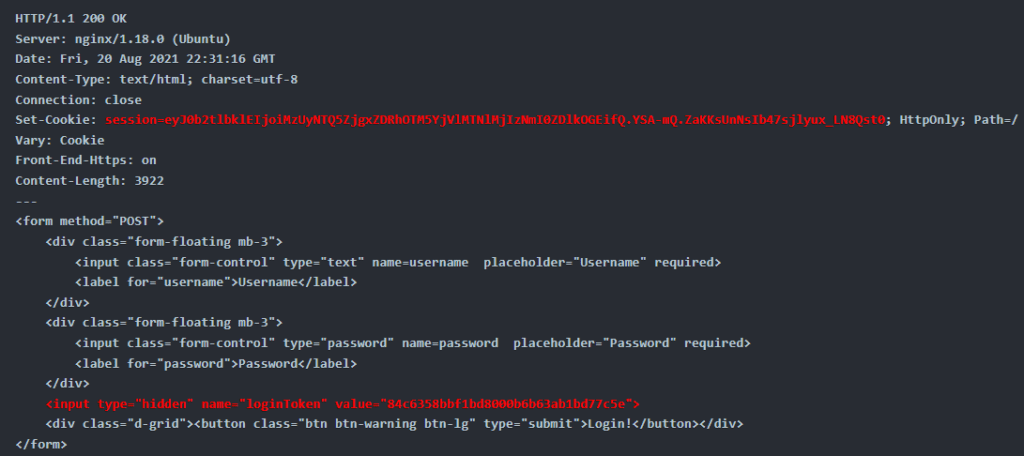Click the password input element line
This screenshot has width=1024, height=456.
pos(413,343)
